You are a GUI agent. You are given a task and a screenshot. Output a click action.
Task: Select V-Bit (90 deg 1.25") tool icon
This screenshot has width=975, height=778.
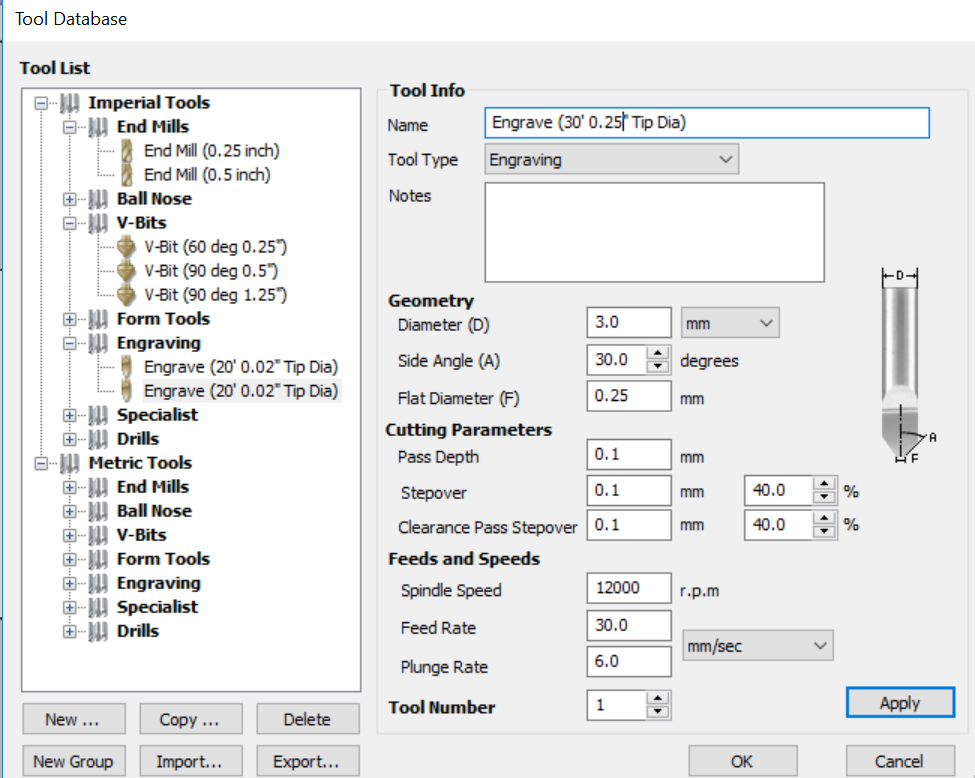[126, 295]
